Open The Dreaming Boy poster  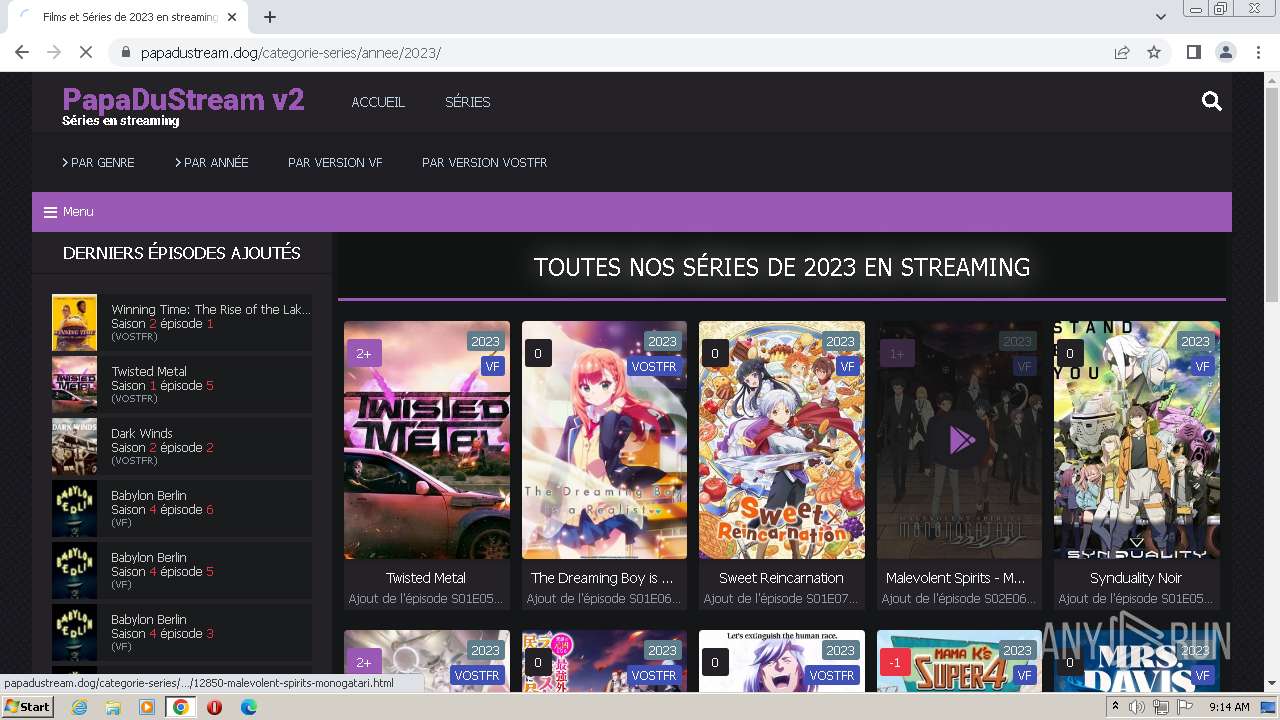click(x=604, y=440)
